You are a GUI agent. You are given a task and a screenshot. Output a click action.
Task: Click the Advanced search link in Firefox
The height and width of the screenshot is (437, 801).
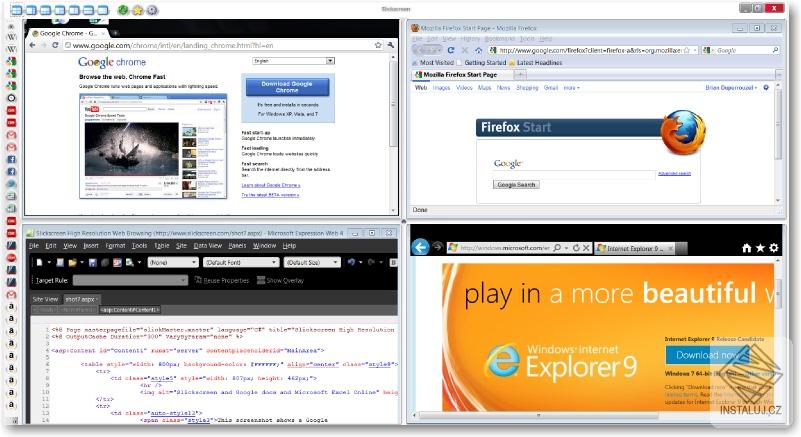pyautogui.click(x=674, y=174)
